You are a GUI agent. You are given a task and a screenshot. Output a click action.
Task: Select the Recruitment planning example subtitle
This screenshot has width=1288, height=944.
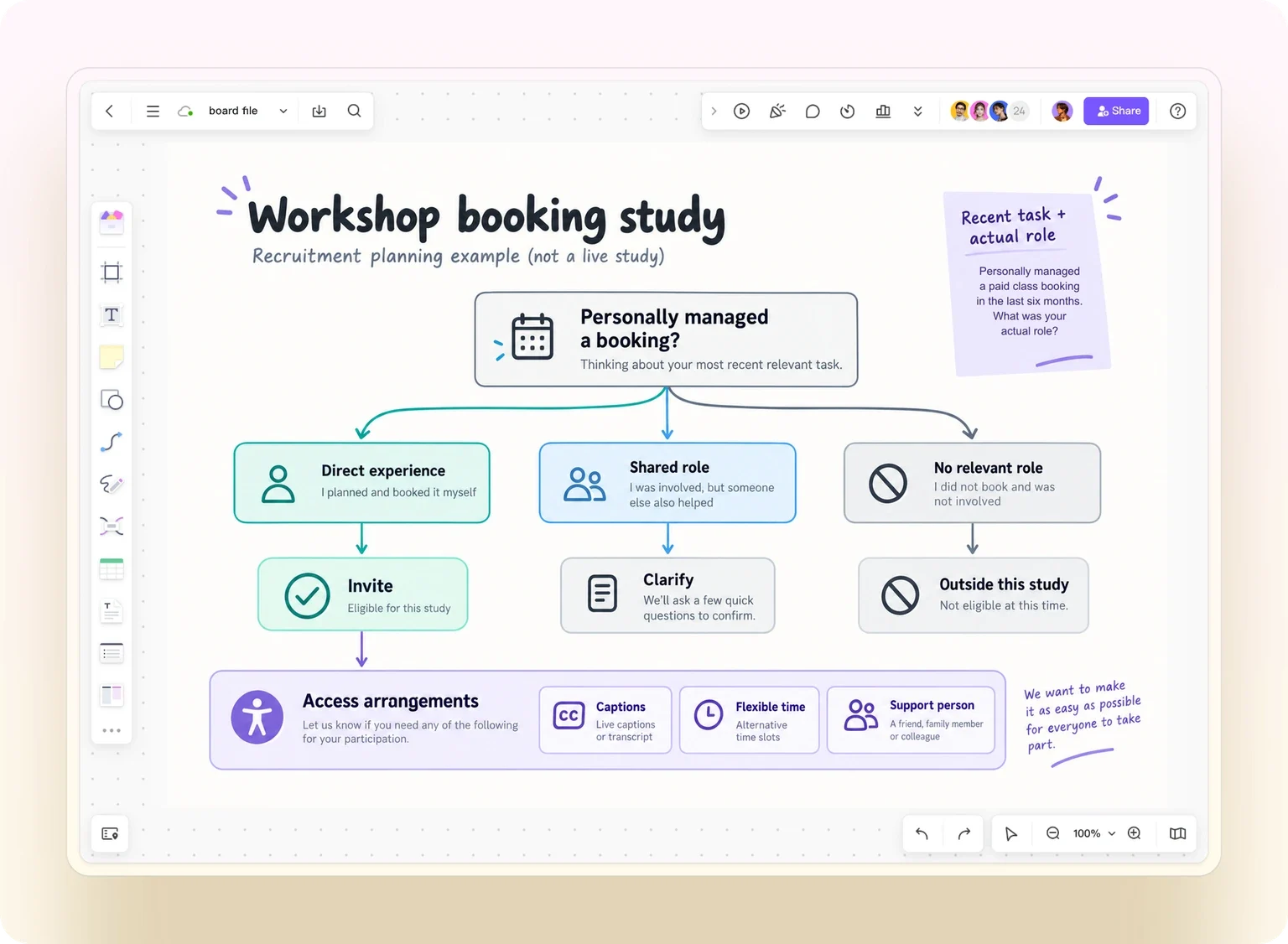click(458, 256)
